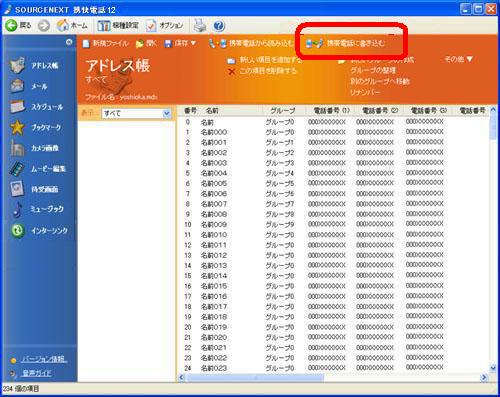The width and height of the screenshot is (500, 397).
Task: Click グループの整理 organize groups link
Action: tap(373, 70)
